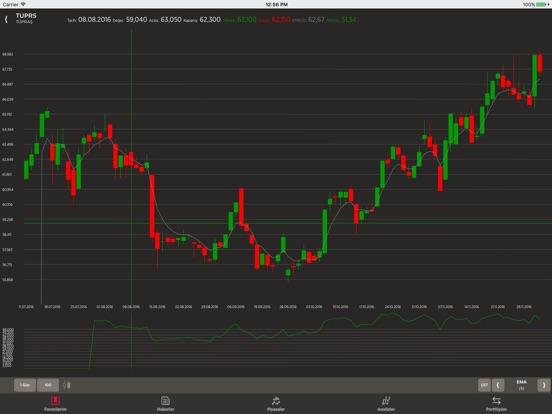The image size is (552, 414).
Task: Tap the Wi-Fi carrier status icon
Action: 23,4
